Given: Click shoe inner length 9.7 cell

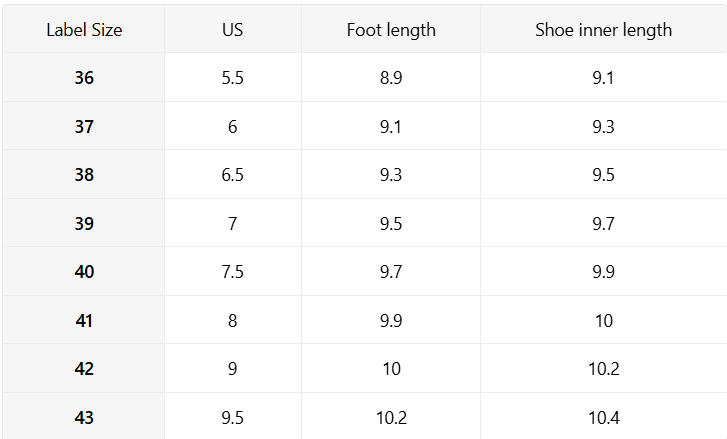Looking at the screenshot, I should coord(603,224).
